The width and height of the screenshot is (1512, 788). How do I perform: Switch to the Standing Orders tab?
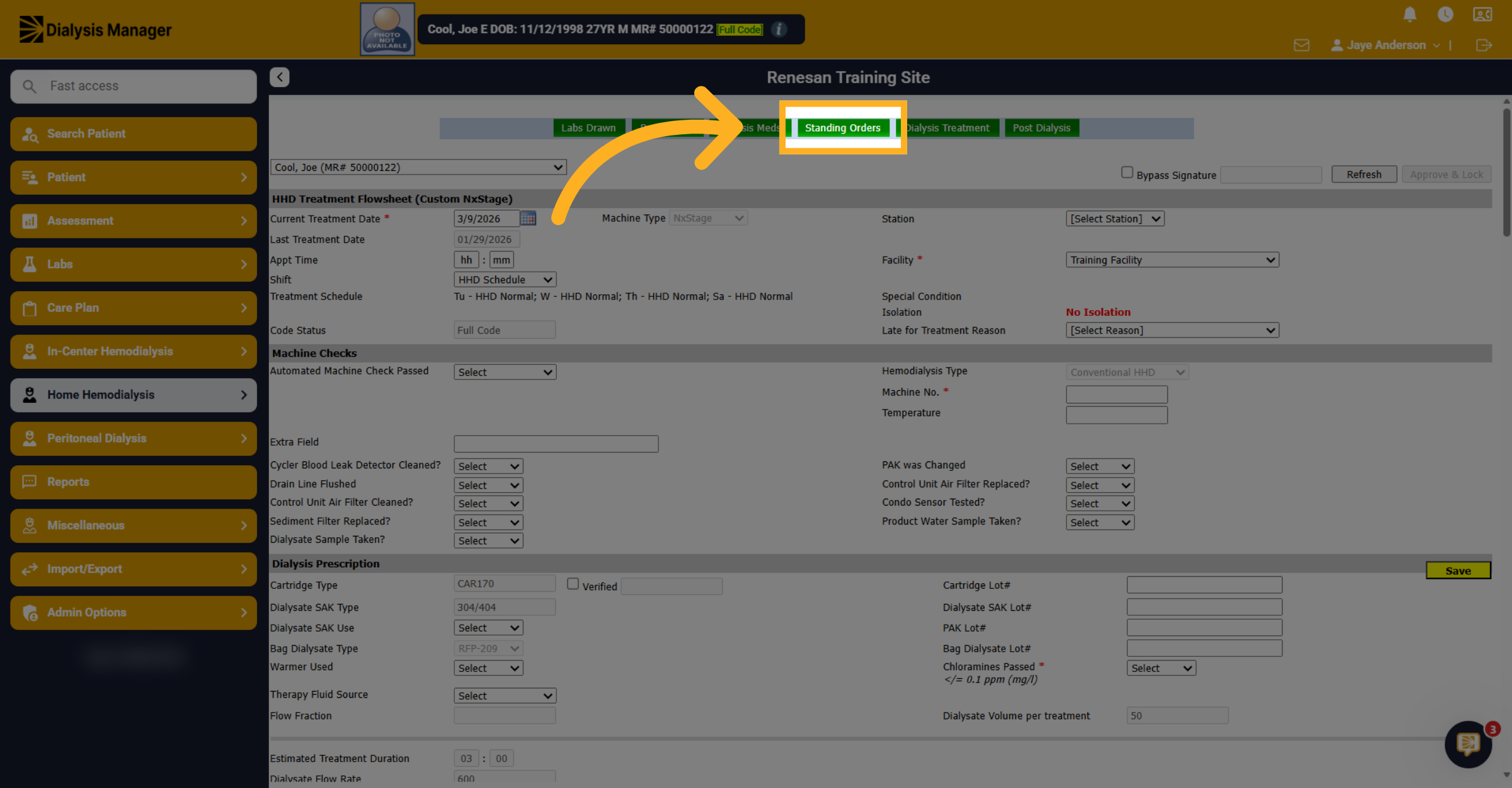point(842,128)
